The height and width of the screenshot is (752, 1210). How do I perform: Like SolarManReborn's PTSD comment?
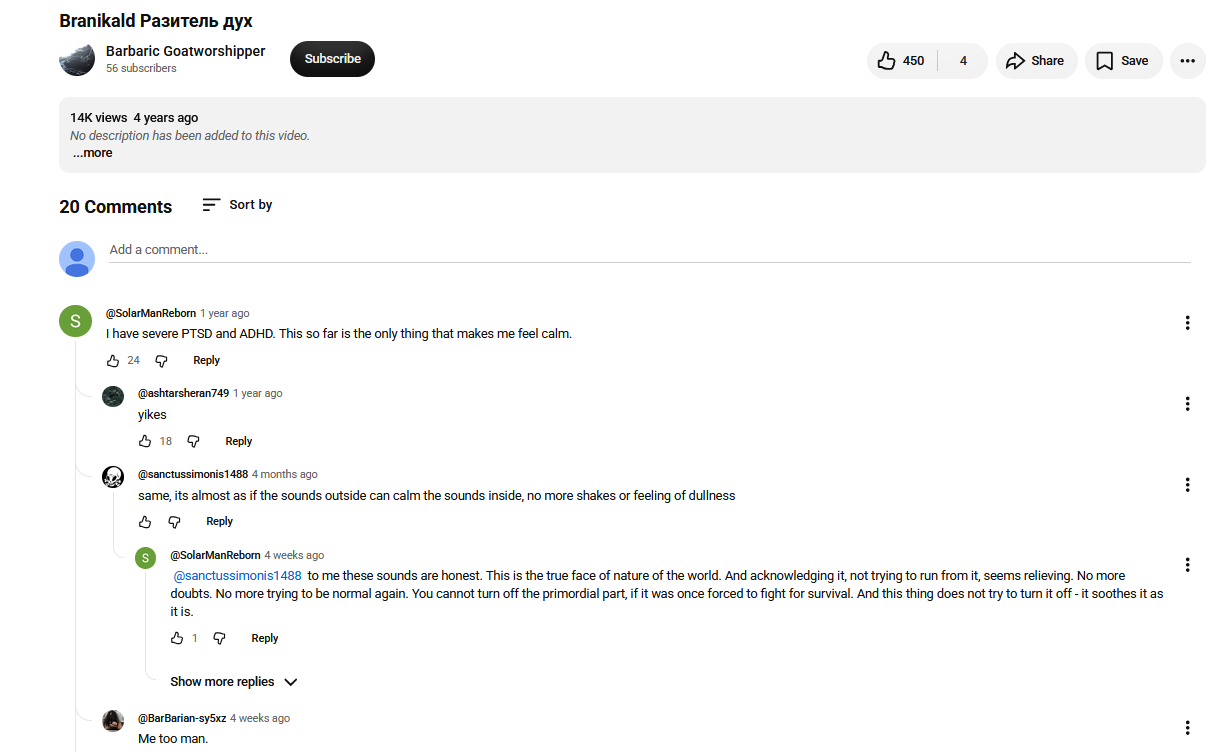(113, 361)
